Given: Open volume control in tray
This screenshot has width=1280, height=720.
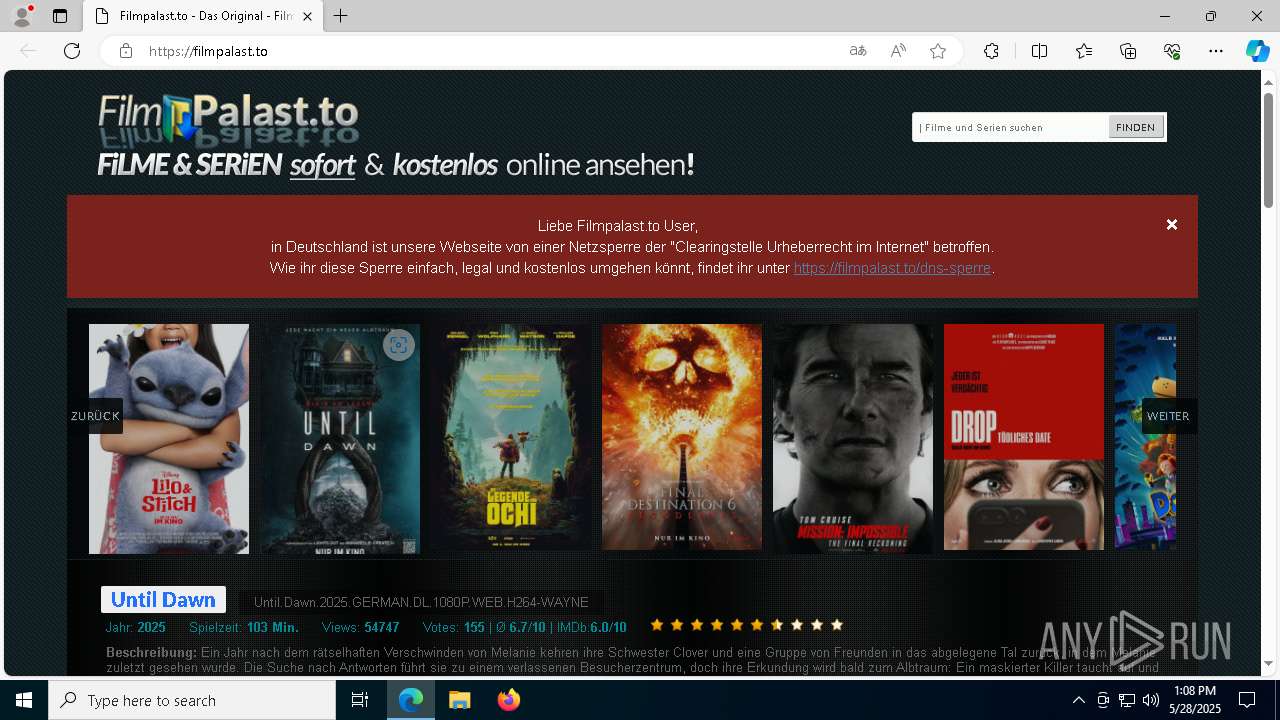Looking at the screenshot, I should click(x=1151, y=700).
